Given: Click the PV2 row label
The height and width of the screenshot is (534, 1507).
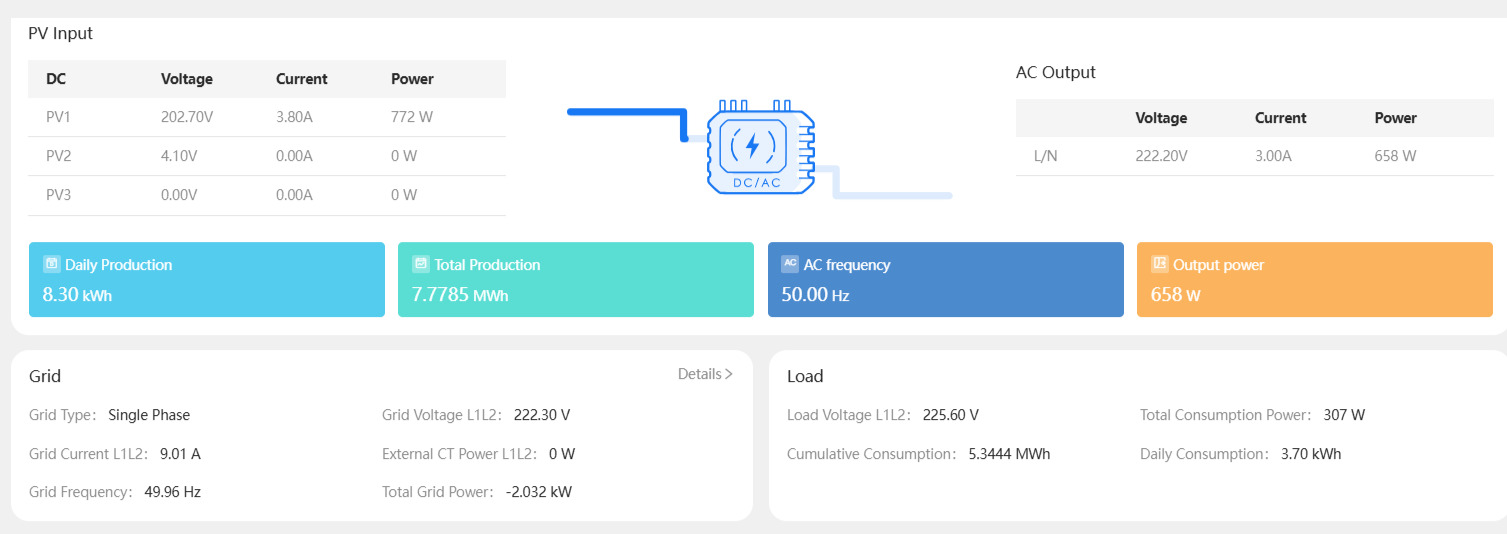Looking at the screenshot, I should [58, 156].
